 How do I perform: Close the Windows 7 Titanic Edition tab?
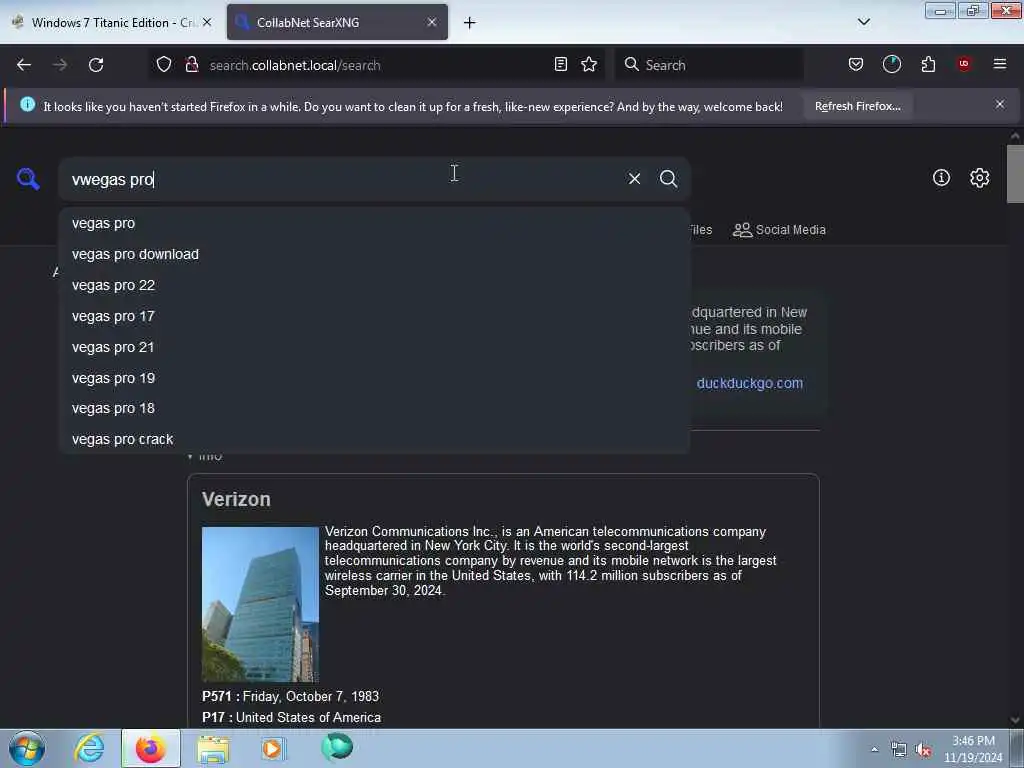tap(207, 22)
